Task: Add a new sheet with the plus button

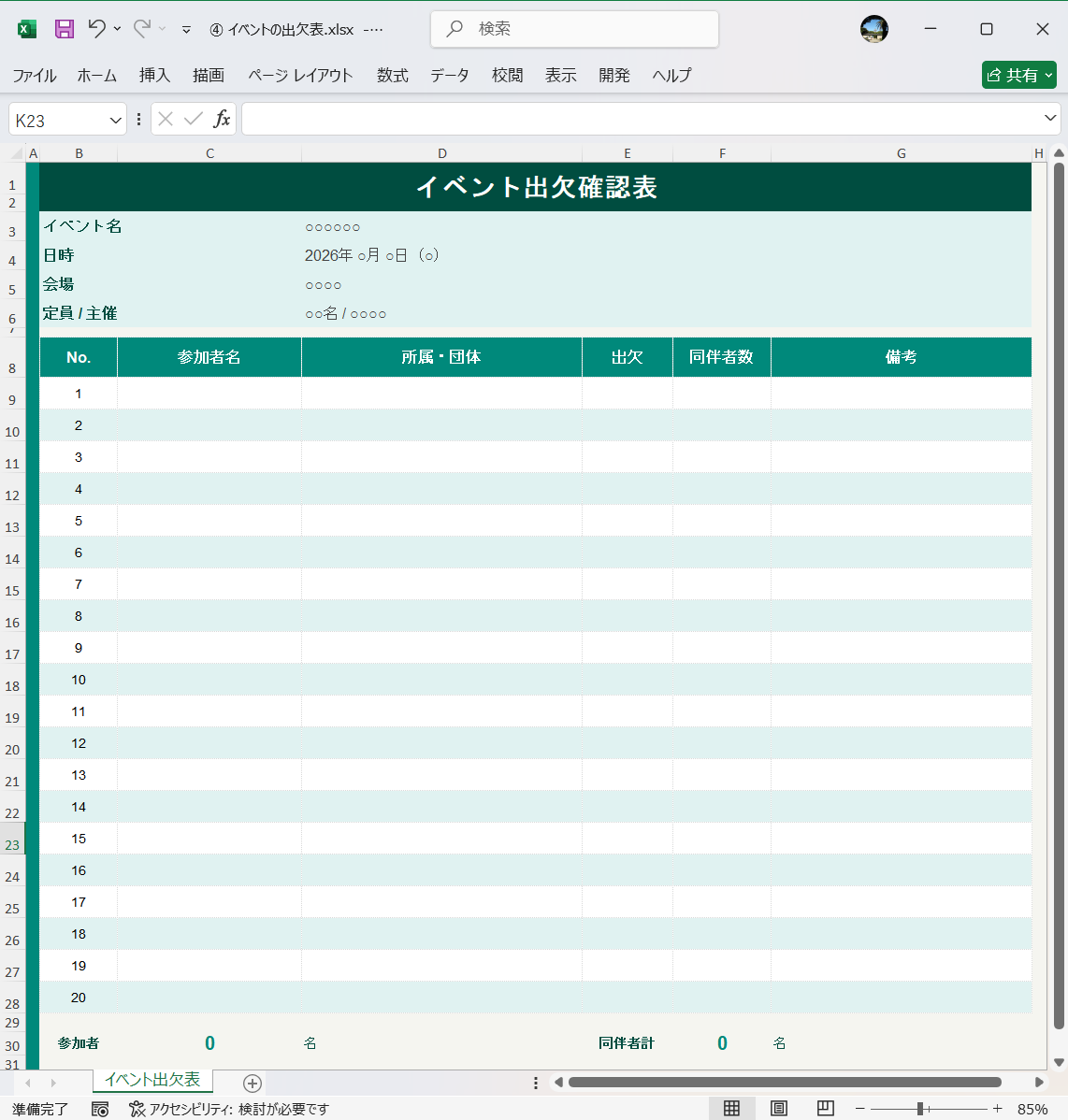Action: pos(251,1083)
